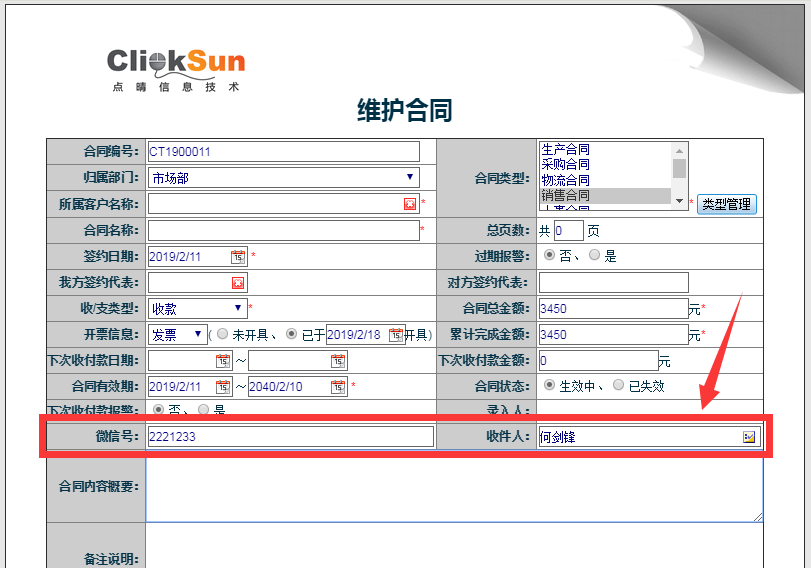Viewport: 811px width, 568px height.
Task: Select 未开具 invoice radio option
Action: 222,334
